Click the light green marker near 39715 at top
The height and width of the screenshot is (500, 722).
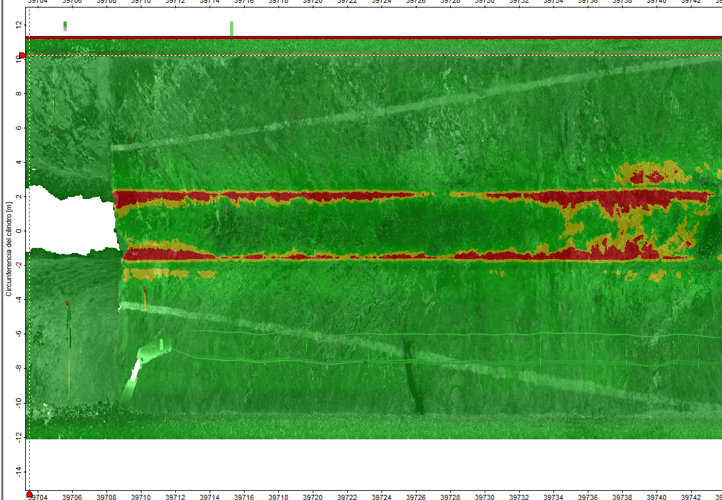click(x=231, y=28)
